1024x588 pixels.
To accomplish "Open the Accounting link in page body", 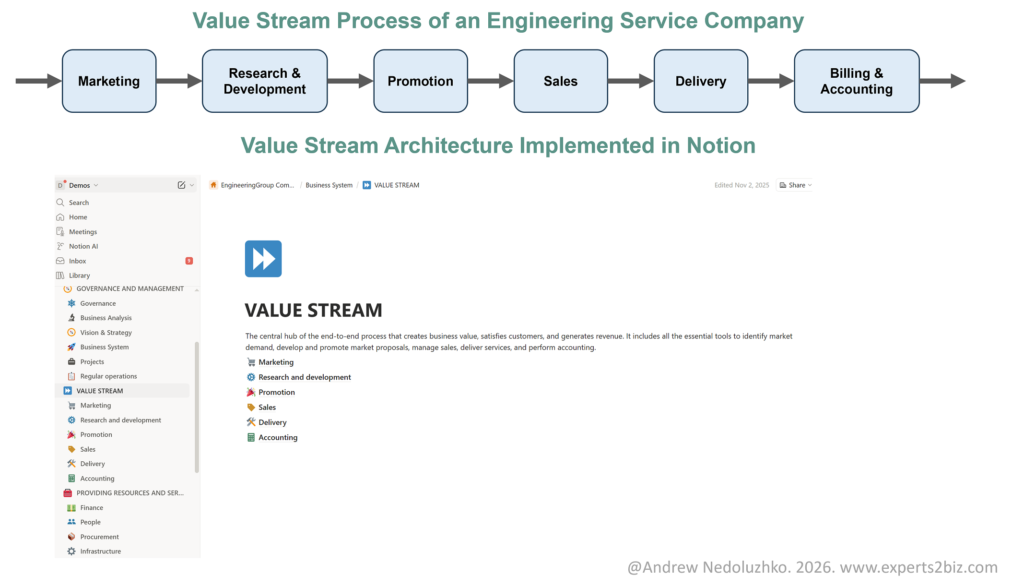I will coord(277,437).
